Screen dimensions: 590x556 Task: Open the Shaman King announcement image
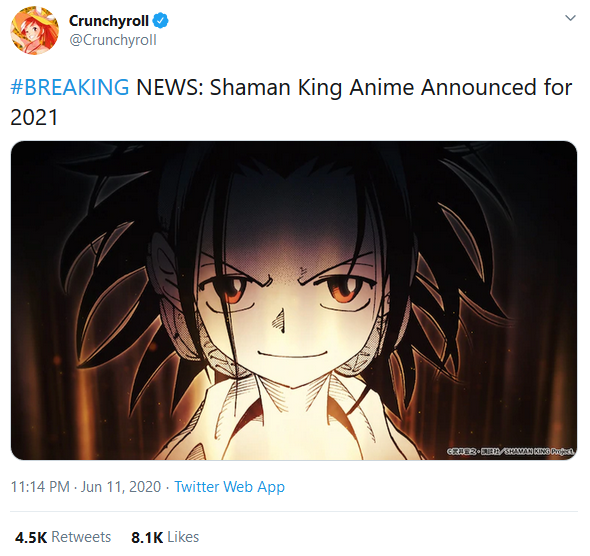click(x=294, y=300)
